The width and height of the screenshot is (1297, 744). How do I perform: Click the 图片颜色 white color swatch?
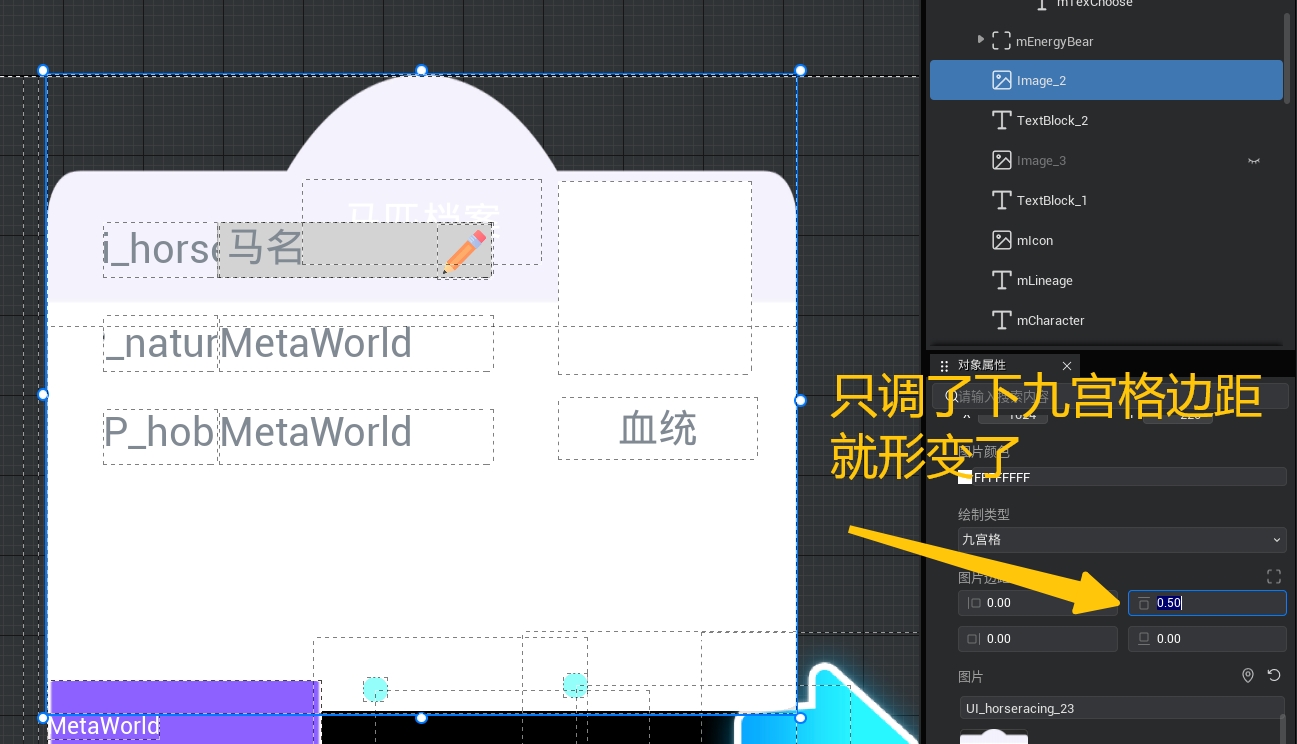point(965,477)
